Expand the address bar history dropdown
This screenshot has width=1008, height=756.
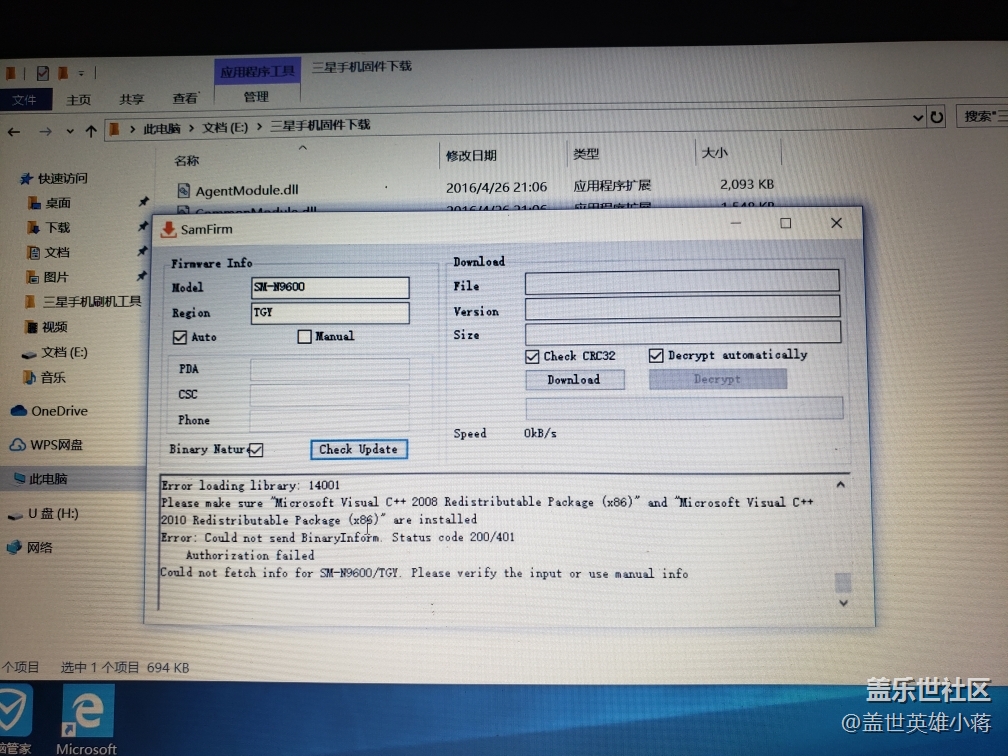[919, 118]
